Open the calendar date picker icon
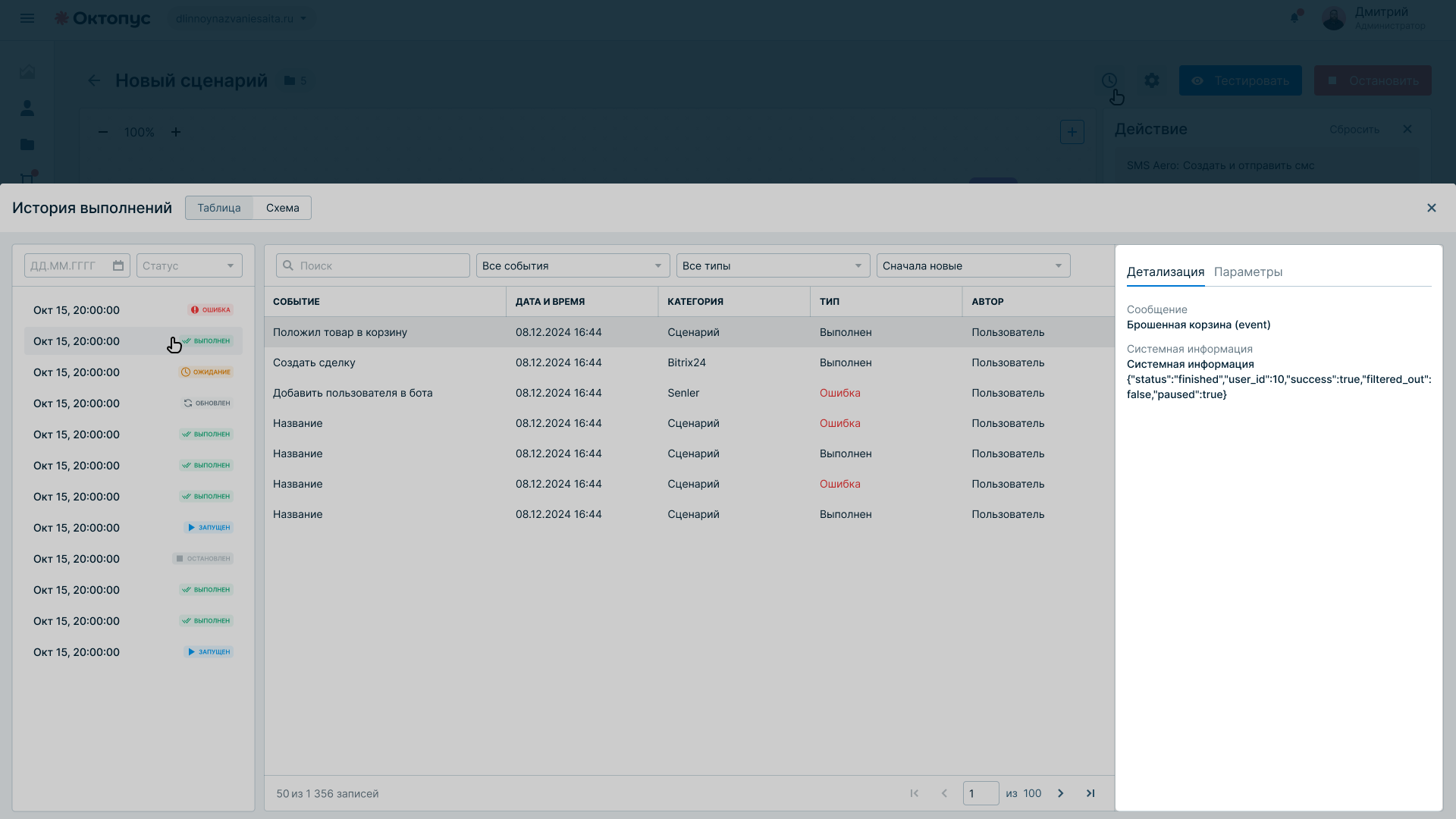 coord(118,265)
